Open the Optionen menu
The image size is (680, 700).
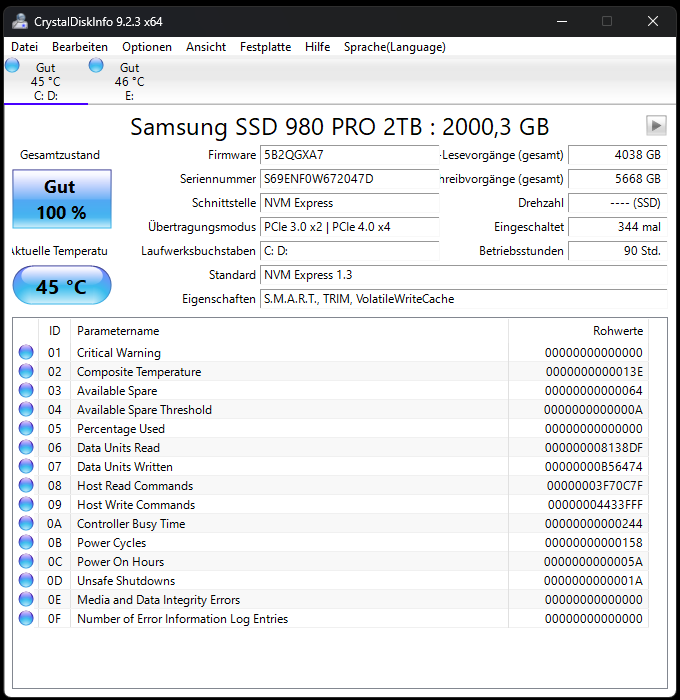147,47
